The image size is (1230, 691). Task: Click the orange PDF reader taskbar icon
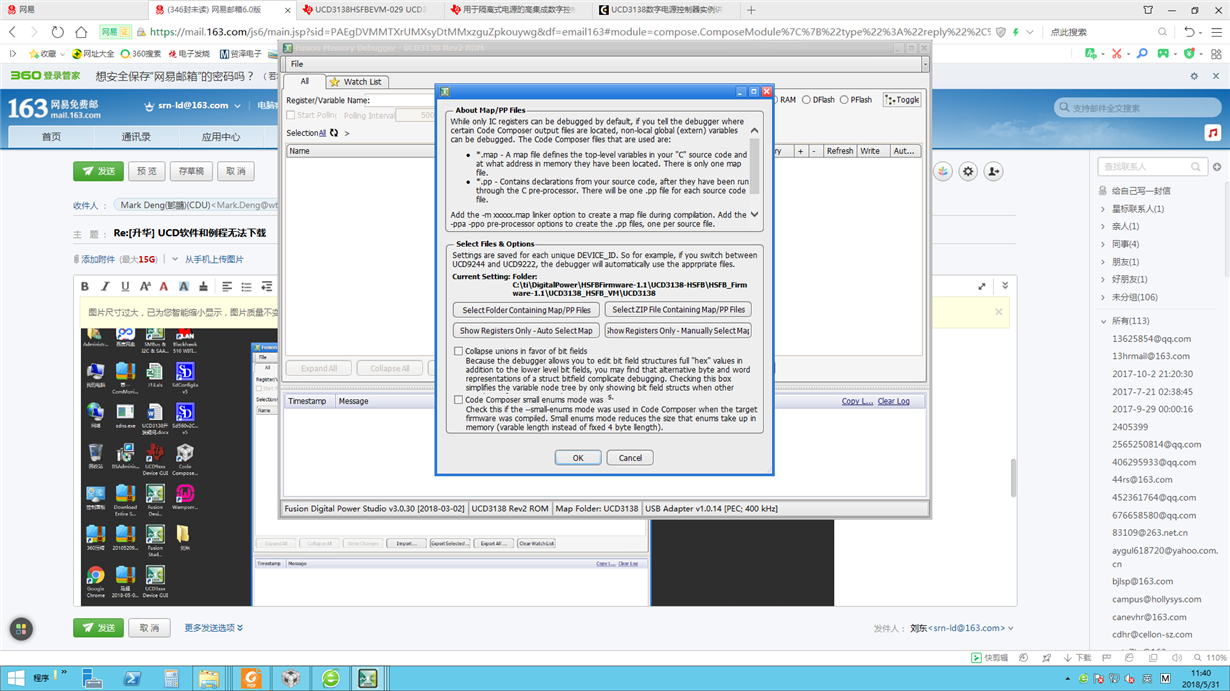point(250,678)
